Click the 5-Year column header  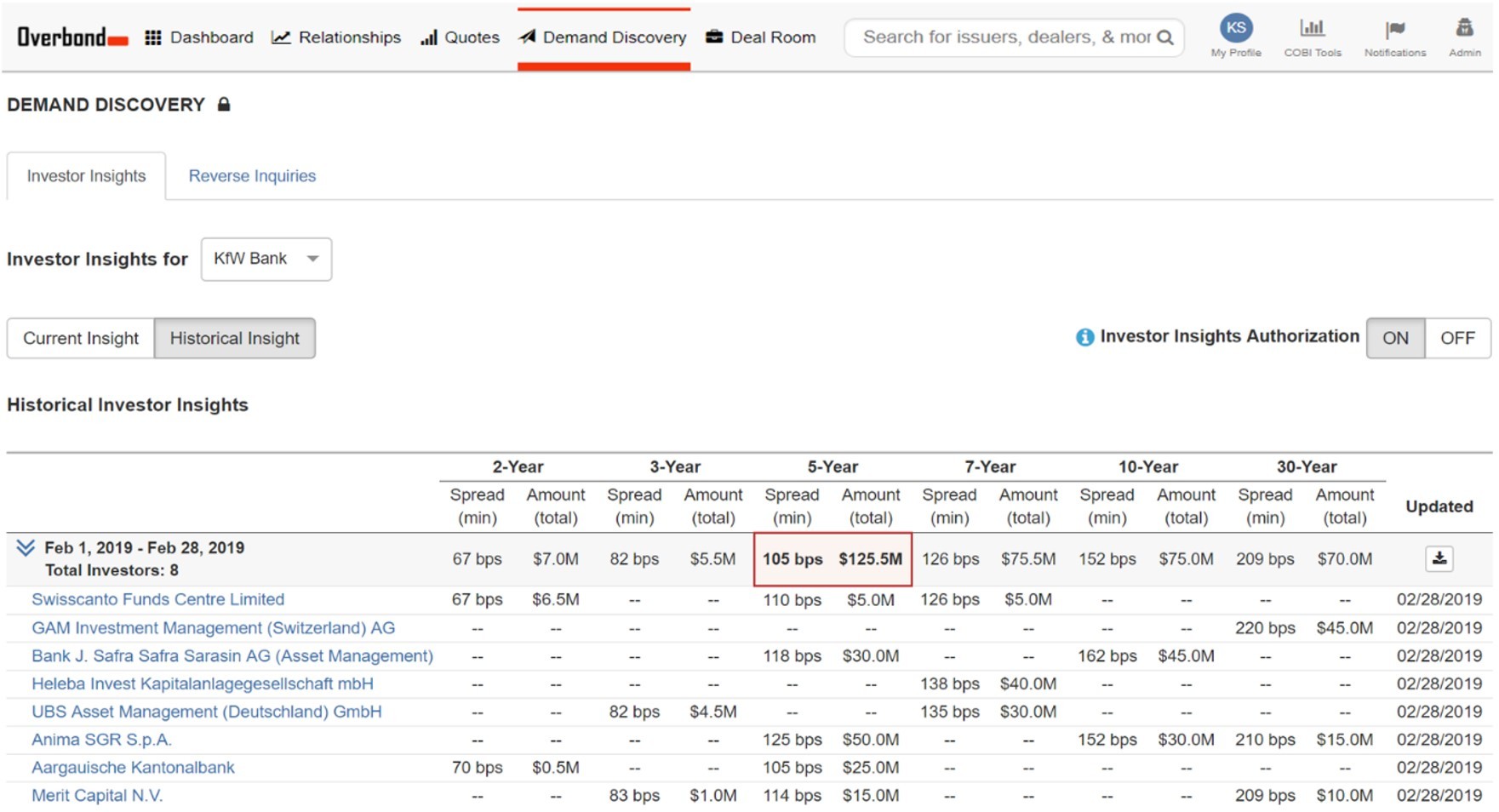pyautogui.click(x=832, y=466)
